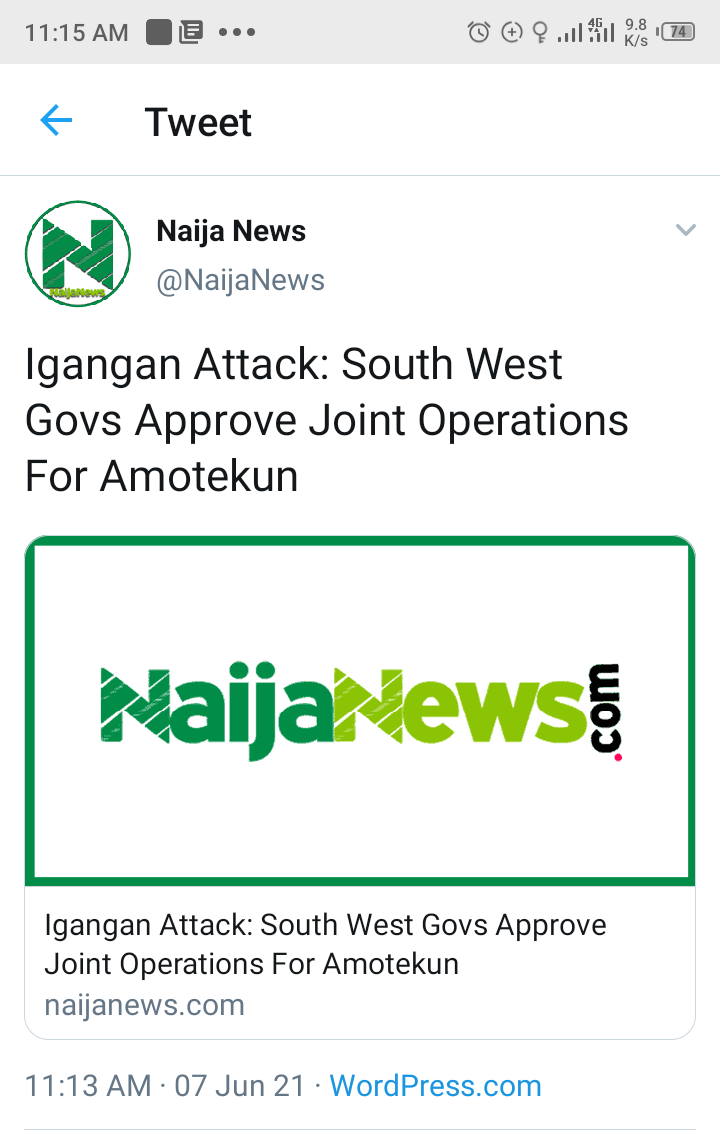
Task: Tap the battery indicator icon
Action: click(x=677, y=32)
